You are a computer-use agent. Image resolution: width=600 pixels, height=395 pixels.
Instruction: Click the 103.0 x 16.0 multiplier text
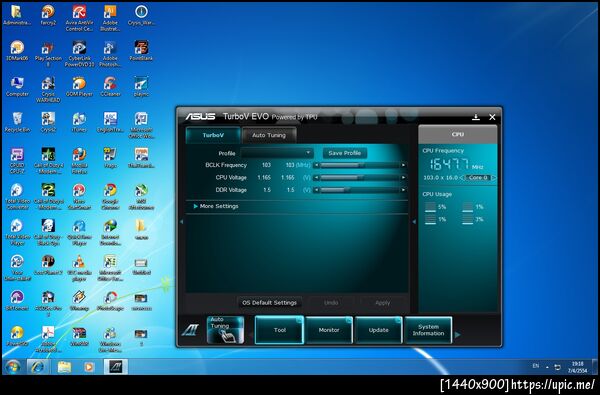440,178
